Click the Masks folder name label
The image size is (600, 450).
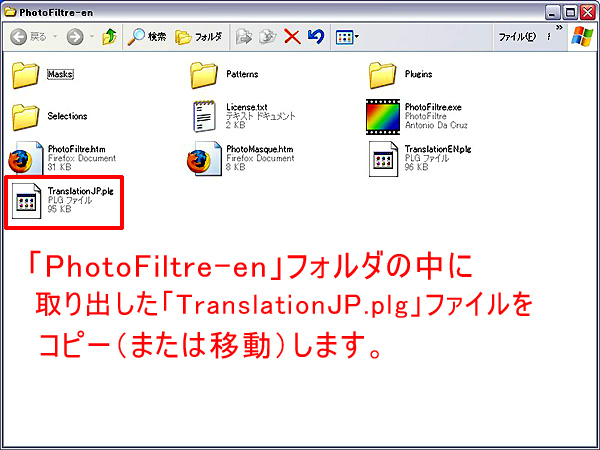tap(60, 74)
